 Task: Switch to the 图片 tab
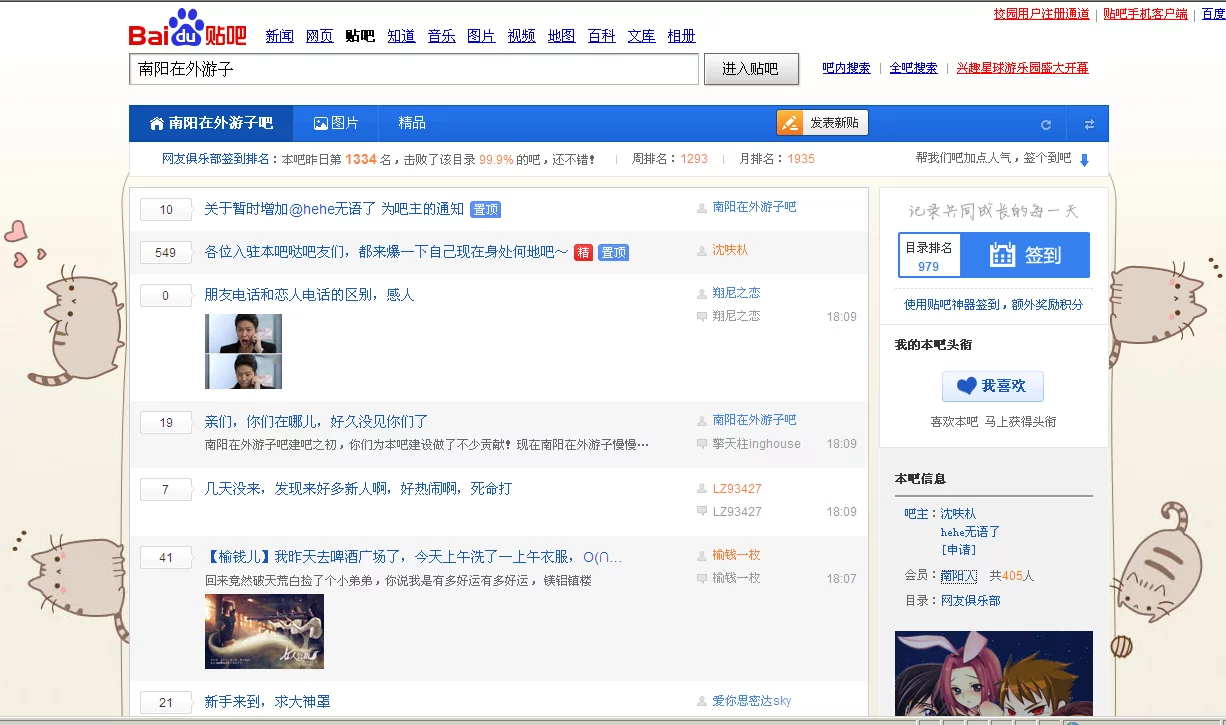pos(336,123)
